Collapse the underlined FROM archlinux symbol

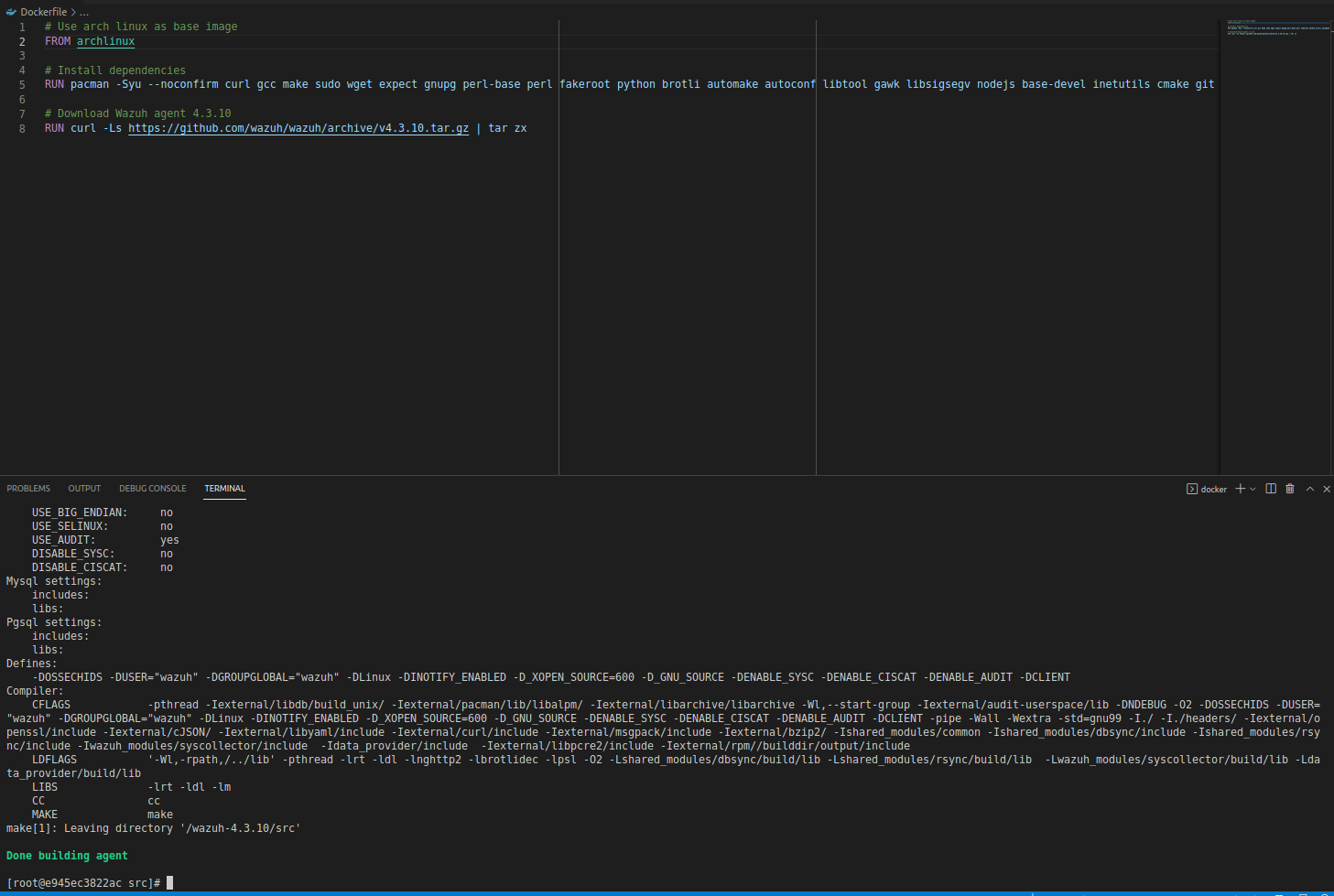(104, 40)
